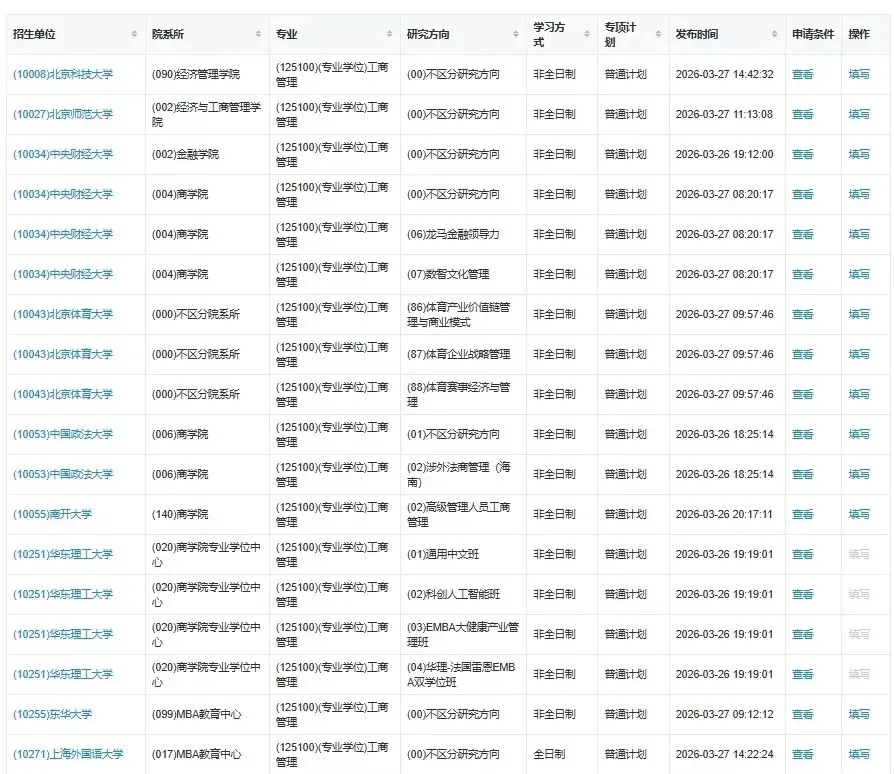
Task: Select cell (099)MBA教育中心
Action: (x=196, y=714)
